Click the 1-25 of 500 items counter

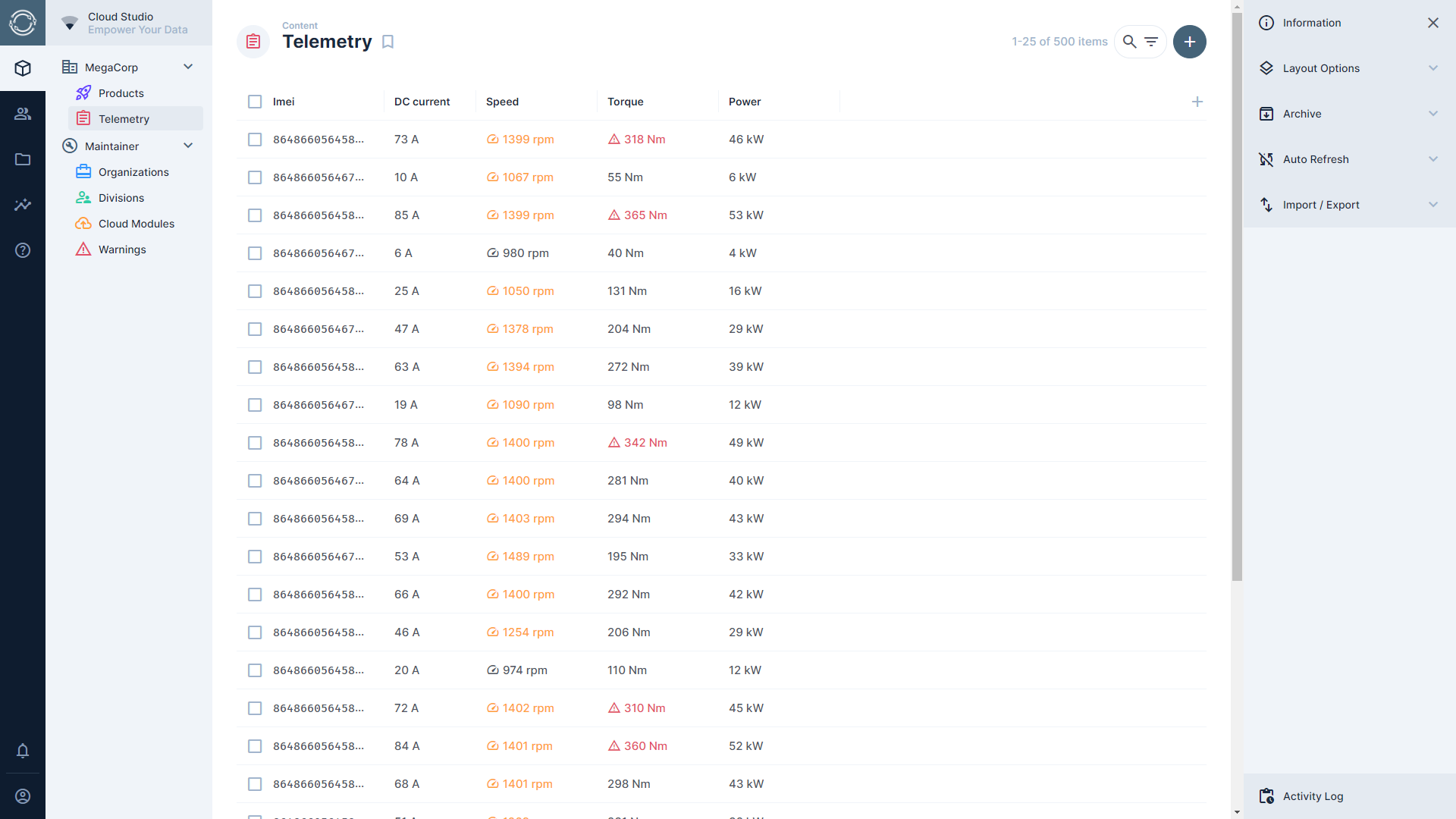(1059, 42)
